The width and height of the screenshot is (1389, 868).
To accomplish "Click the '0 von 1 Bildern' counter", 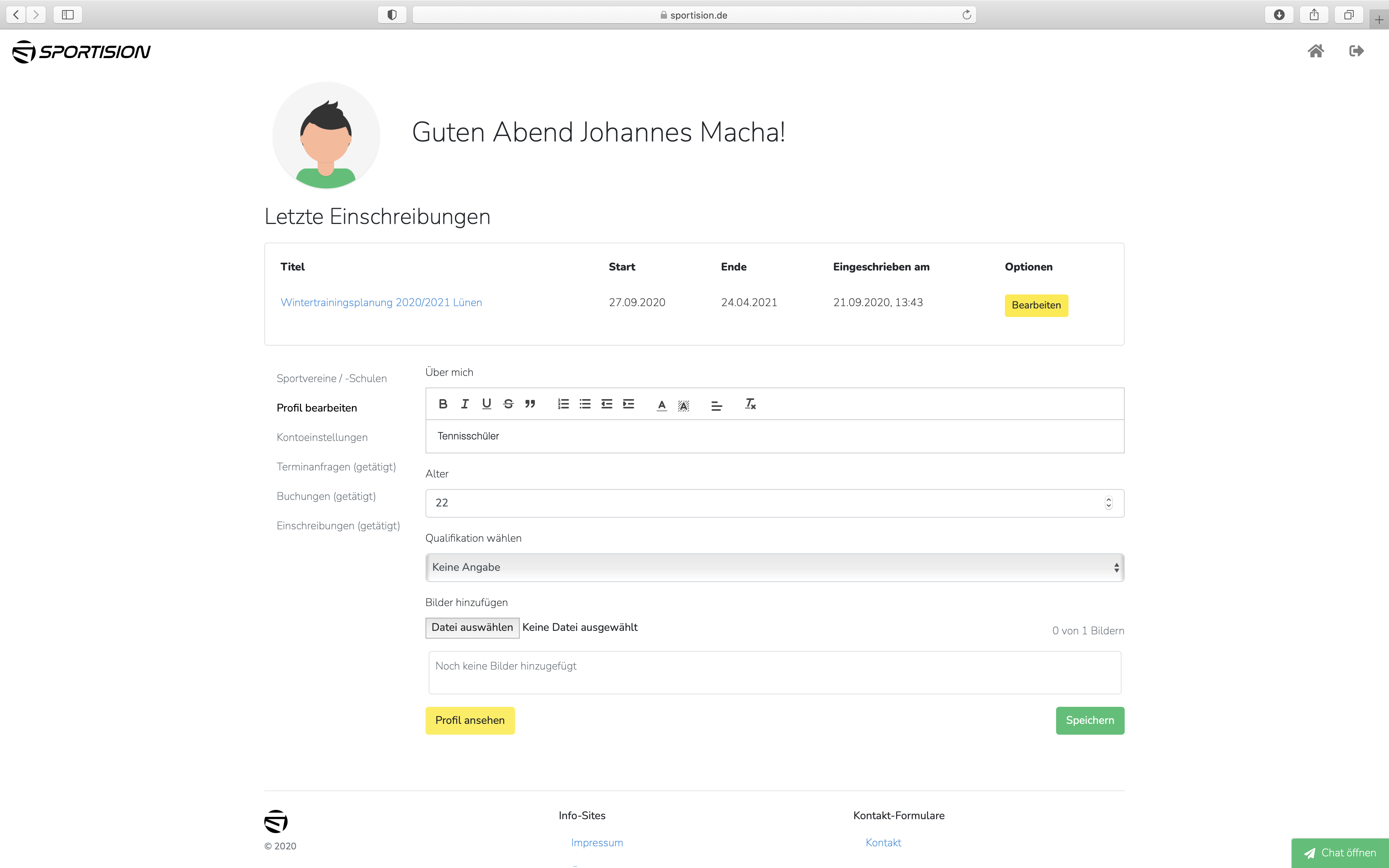I will (x=1087, y=631).
